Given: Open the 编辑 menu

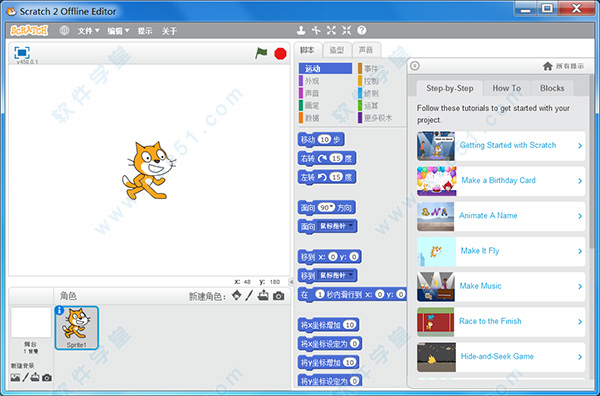Looking at the screenshot, I should 118,31.
